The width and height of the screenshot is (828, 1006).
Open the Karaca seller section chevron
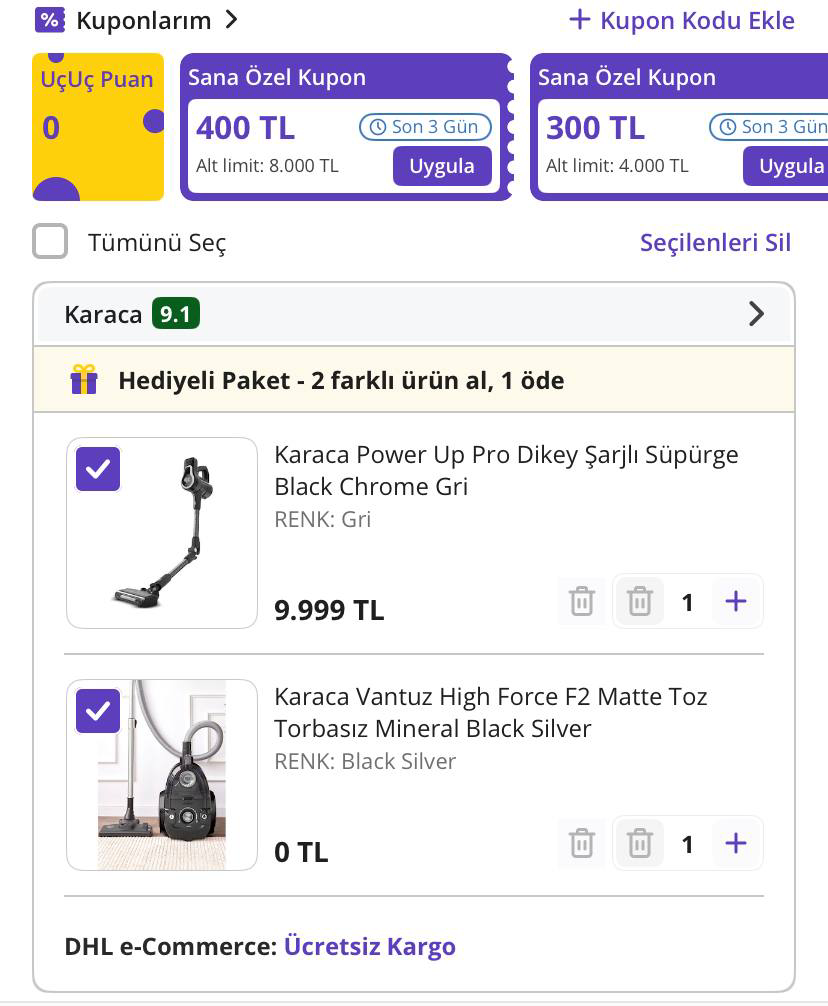756,314
